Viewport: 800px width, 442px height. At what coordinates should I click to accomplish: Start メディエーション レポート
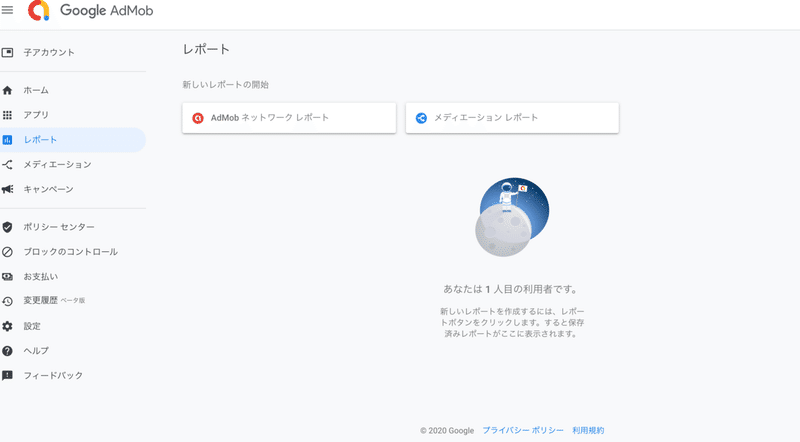[512, 118]
